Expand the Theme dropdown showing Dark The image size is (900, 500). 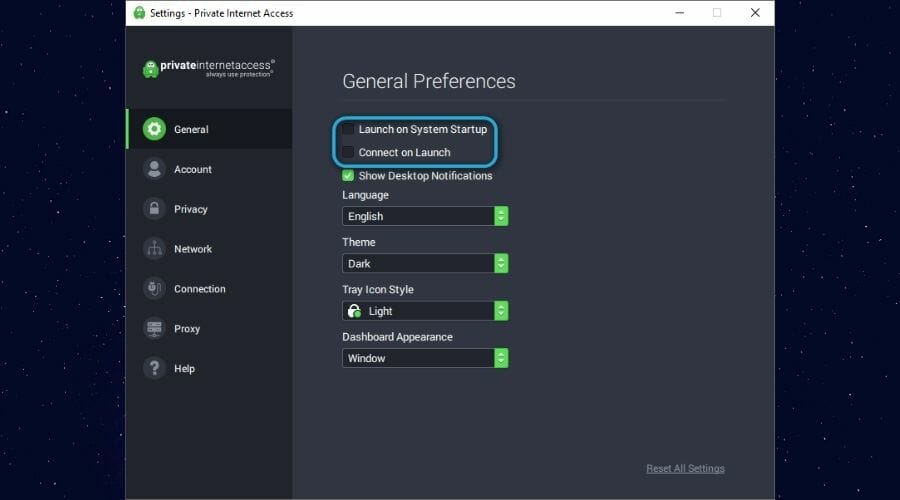pos(425,264)
